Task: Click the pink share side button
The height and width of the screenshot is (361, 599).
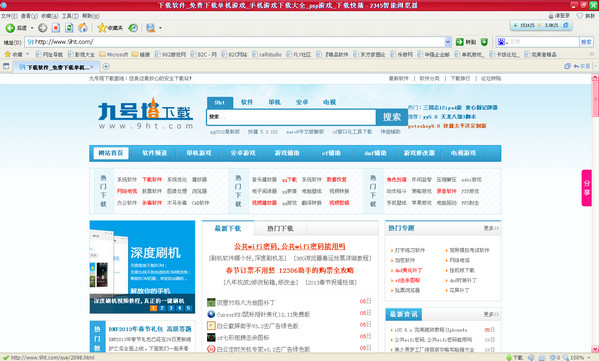Action: pyautogui.click(x=586, y=188)
